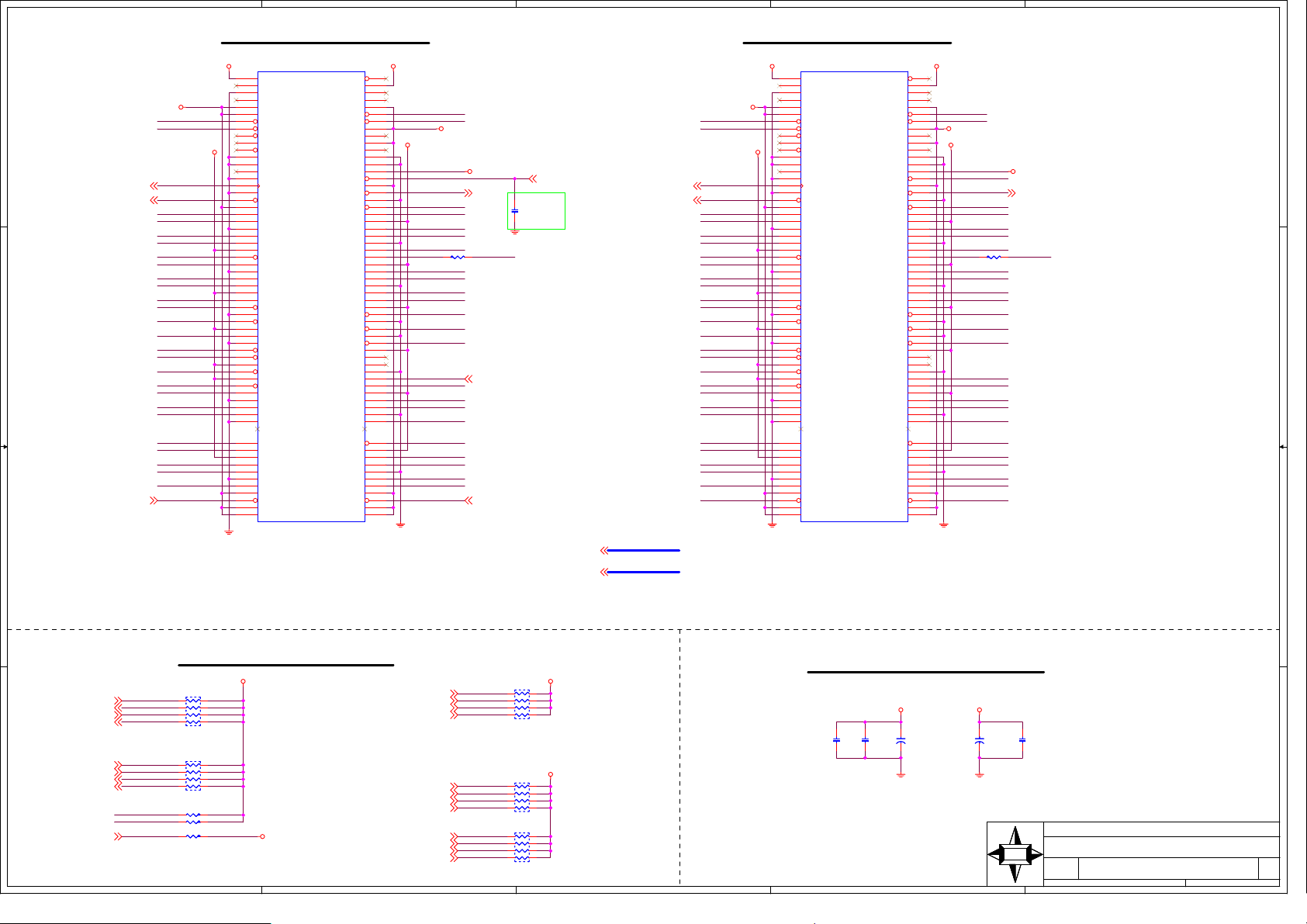The width and height of the screenshot is (1307, 924).
Task: Select polarized capacitor in three-capacitor decoupling group
Action: pyautogui.click(x=901, y=741)
